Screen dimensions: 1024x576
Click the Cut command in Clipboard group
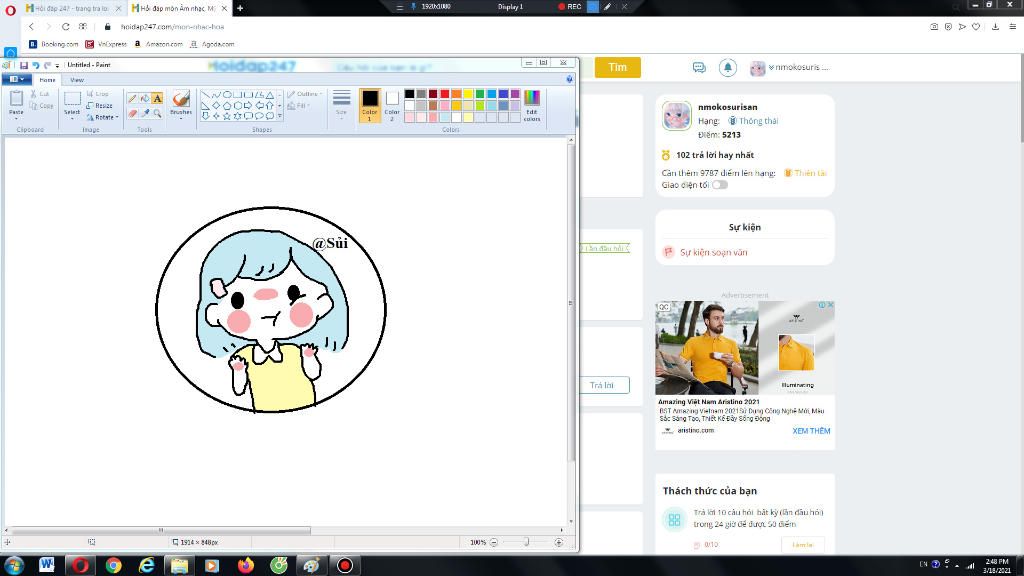[39, 94]
